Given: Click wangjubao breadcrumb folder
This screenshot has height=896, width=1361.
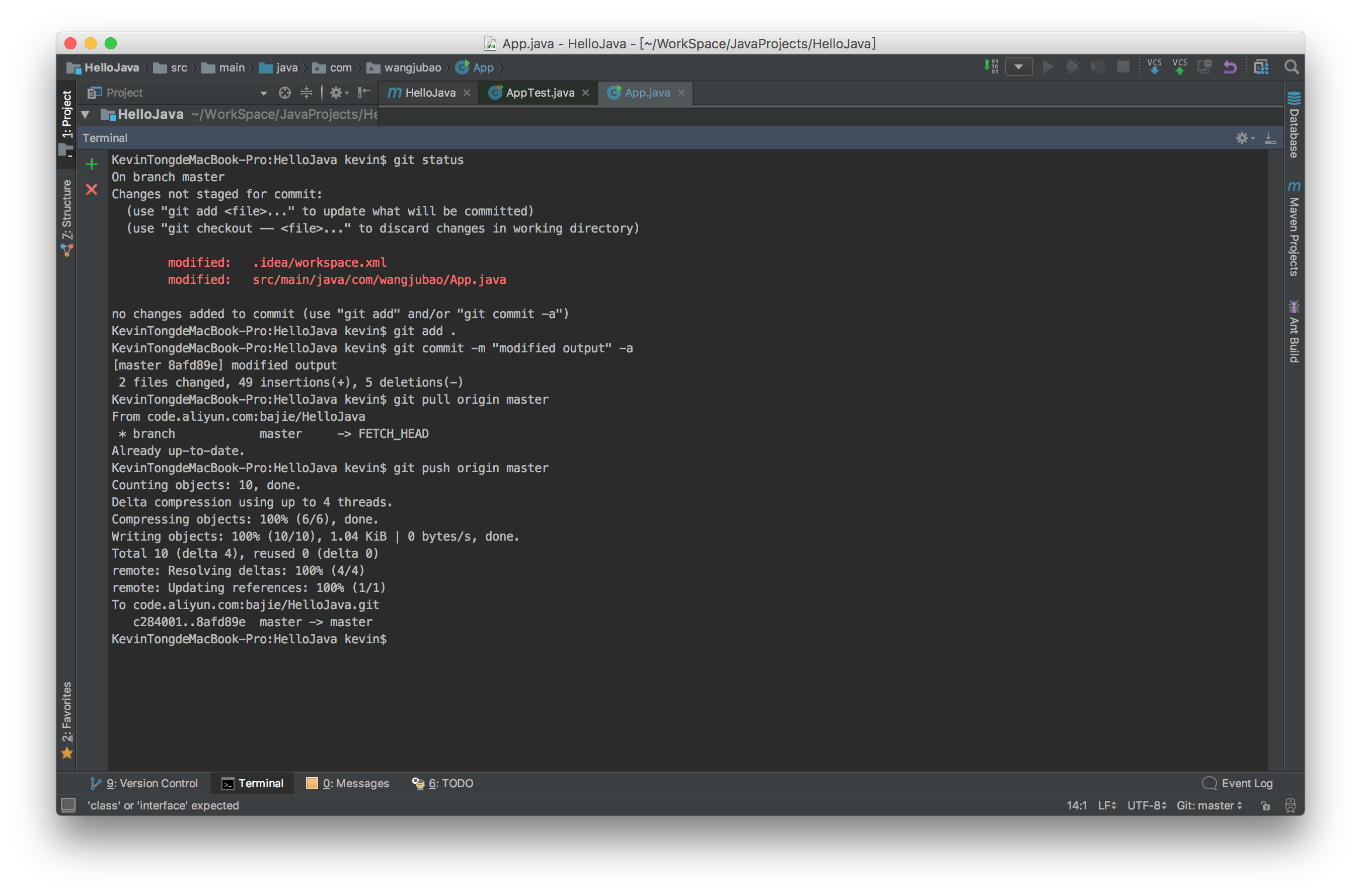Looking at the screenshot, I should (x=404, y=67).
